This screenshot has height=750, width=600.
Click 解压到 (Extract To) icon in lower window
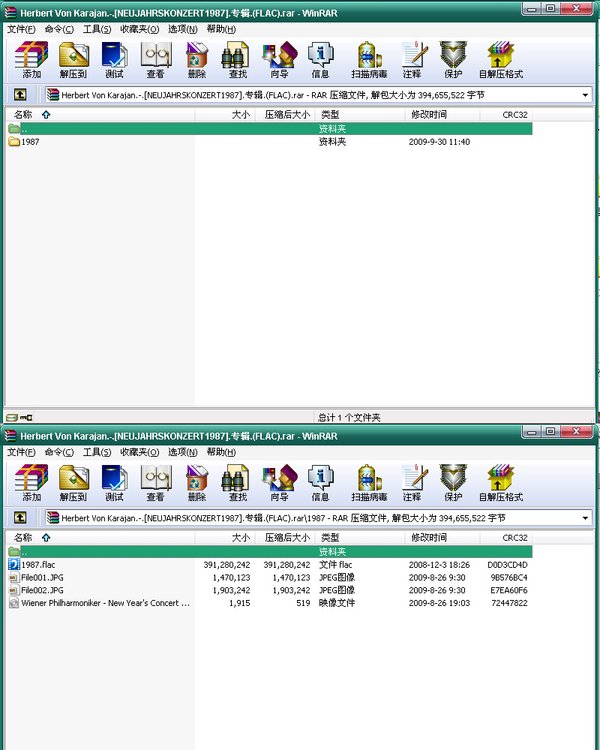(x=73, y=483)
